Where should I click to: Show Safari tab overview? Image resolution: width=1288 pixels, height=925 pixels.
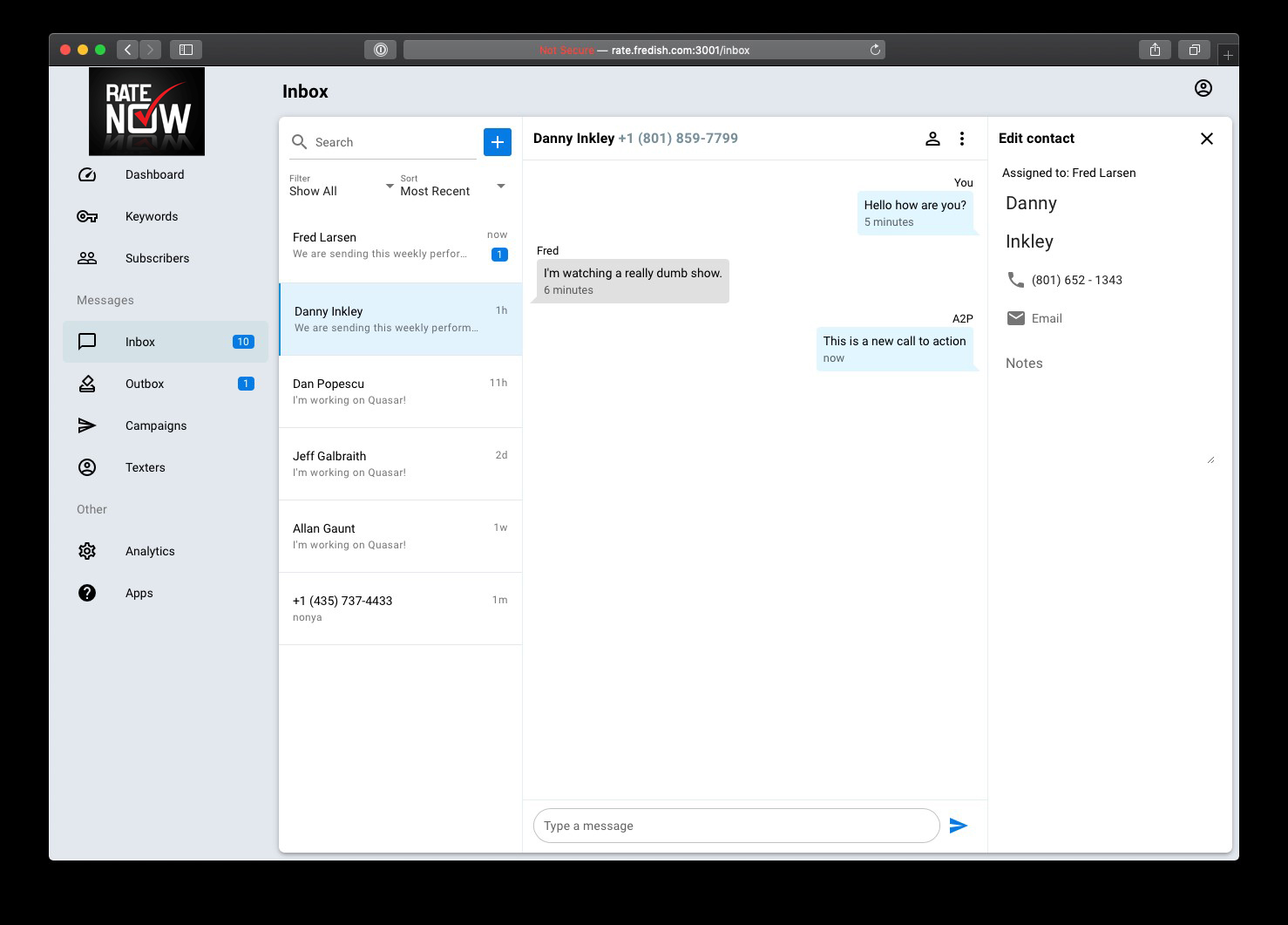coord(1195,50)
